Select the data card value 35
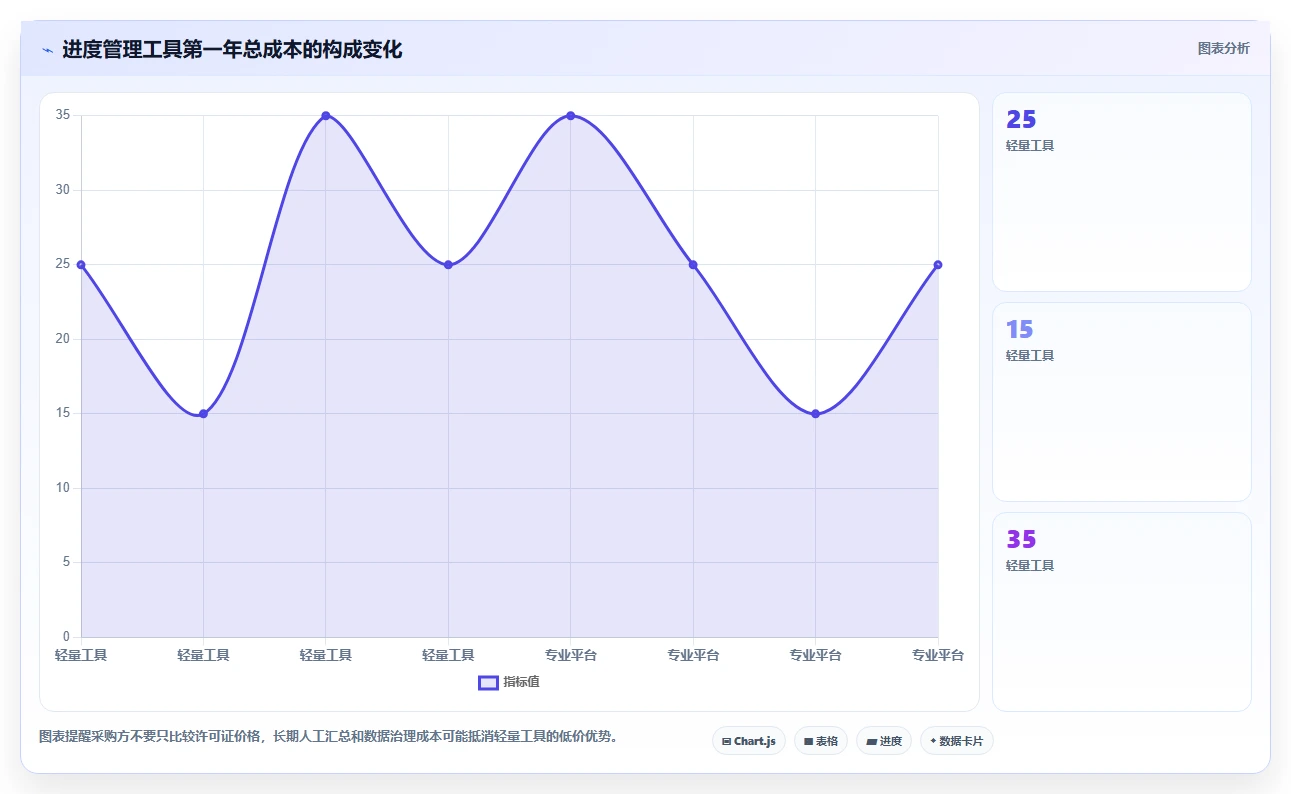This screenshot has width=1291, height=794. point(1021,539)
